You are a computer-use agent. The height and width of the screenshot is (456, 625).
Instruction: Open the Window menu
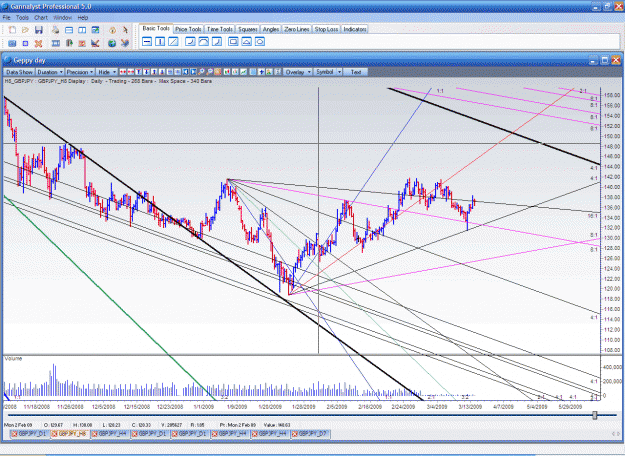tap(62, 18)
